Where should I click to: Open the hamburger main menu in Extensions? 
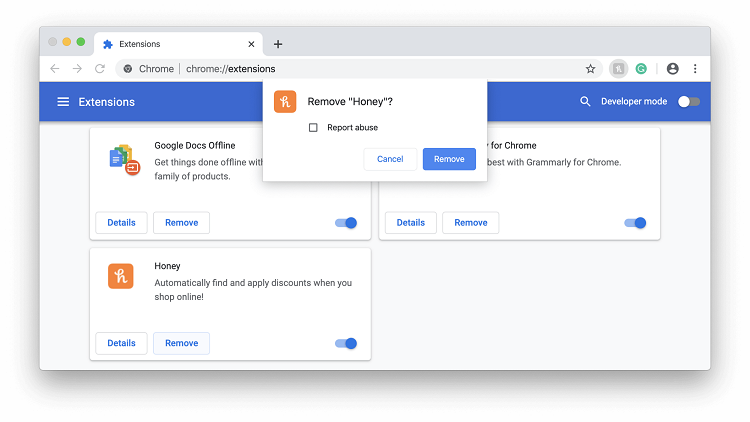coord(63,102)
